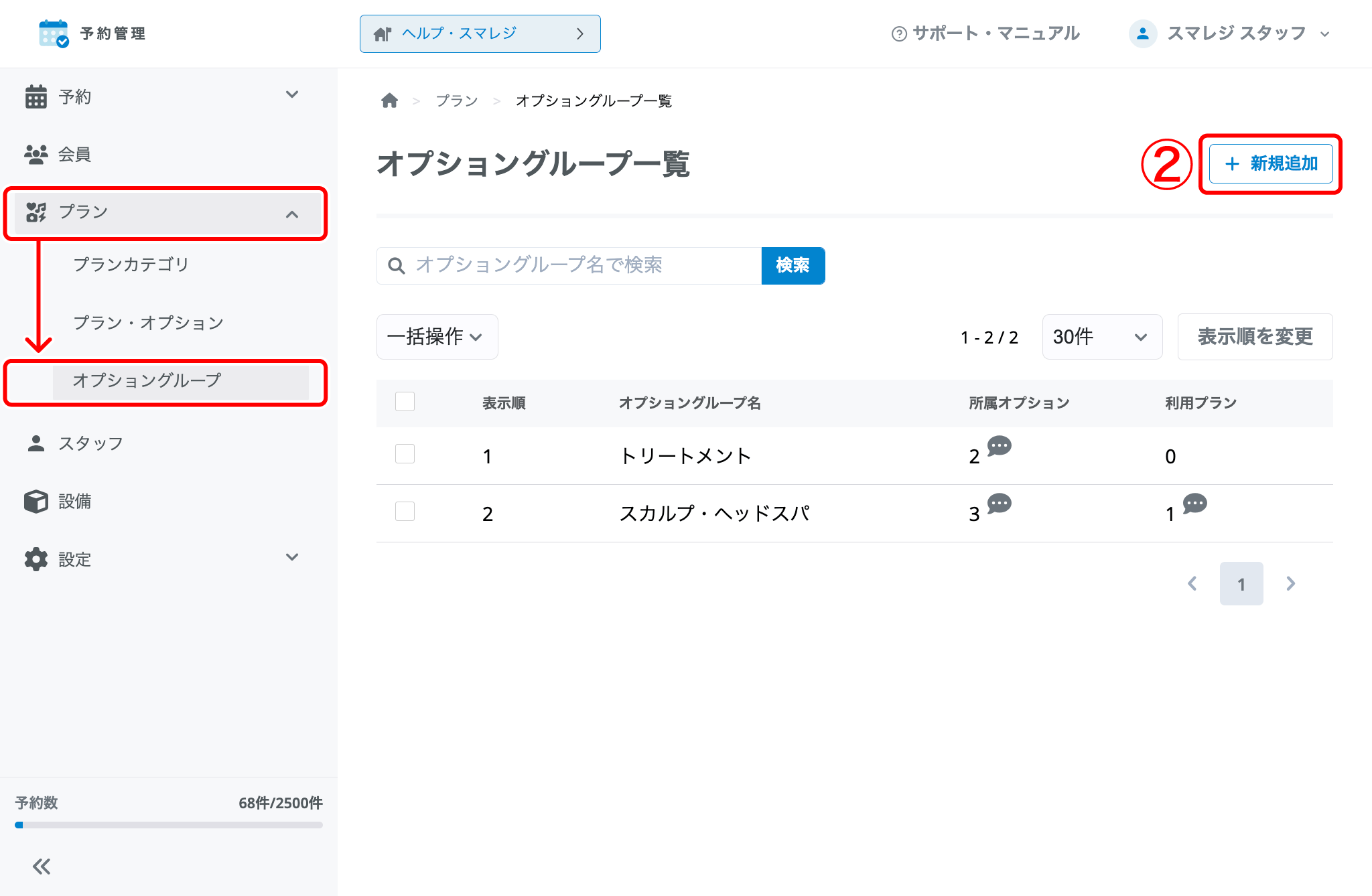Click the 予約数 usage progress bar
The image size is (1372, 896).
(169, 825)
